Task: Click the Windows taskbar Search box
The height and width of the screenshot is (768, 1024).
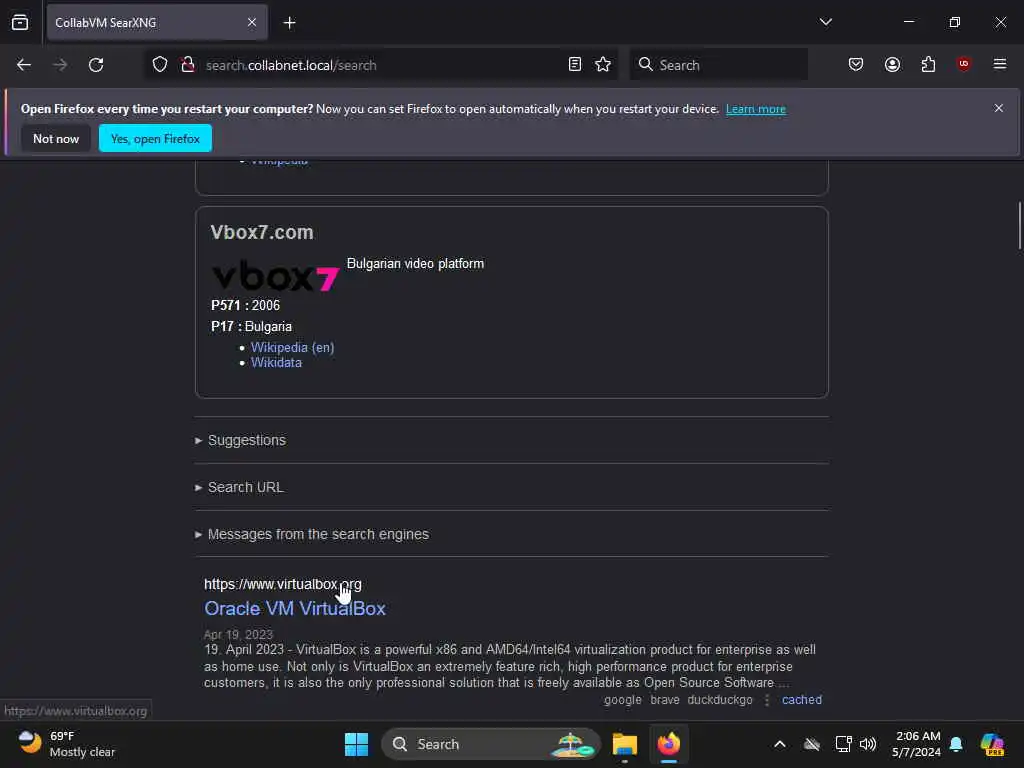Action: (x=490, y=744)
